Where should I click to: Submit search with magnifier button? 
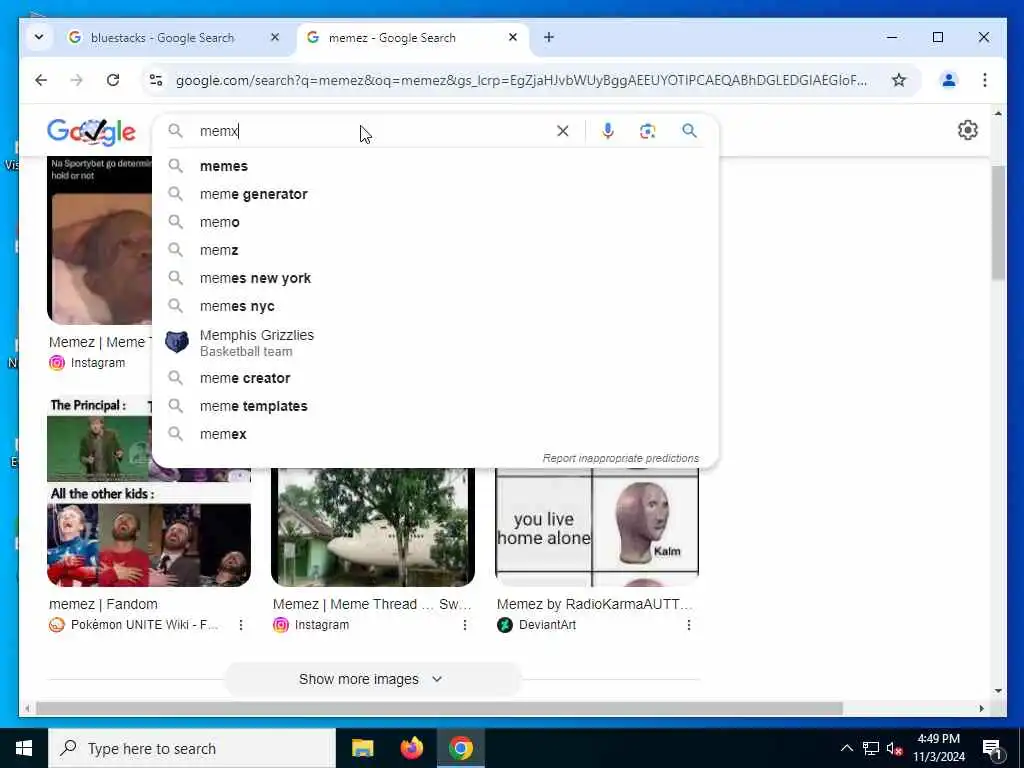pyautogui.click(x=690, y=131)
